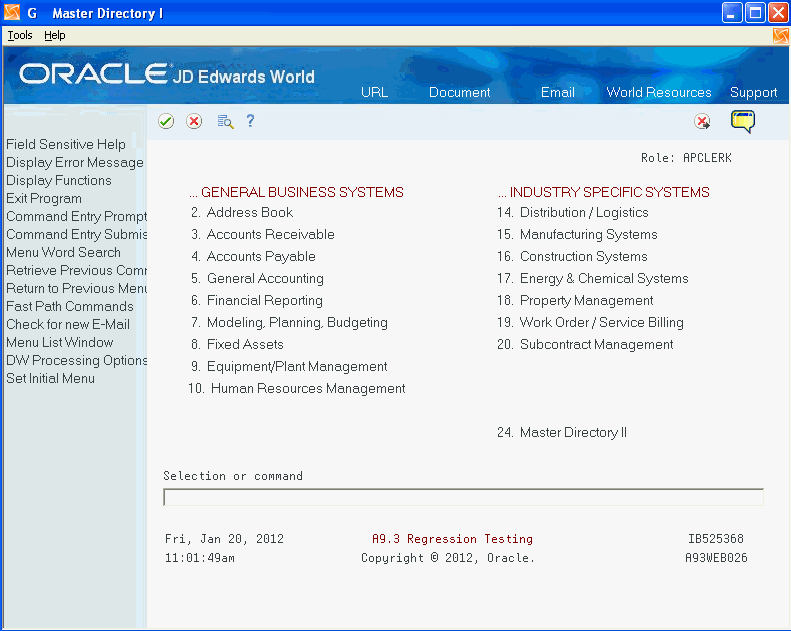The image size is (791, 631).
Task: Click the red X exit icon at right
Action: pyautogui.click(x=702, y=121)
